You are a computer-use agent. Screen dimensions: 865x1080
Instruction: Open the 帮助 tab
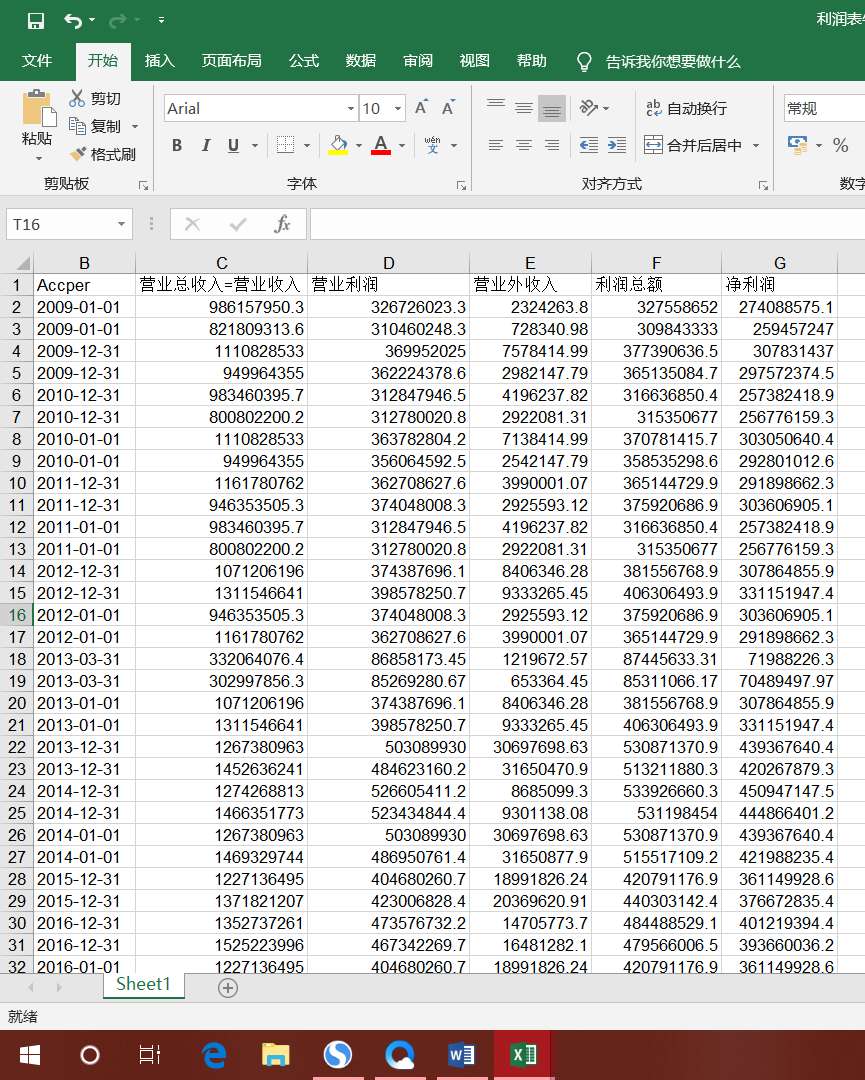click(x=532, y=61)
